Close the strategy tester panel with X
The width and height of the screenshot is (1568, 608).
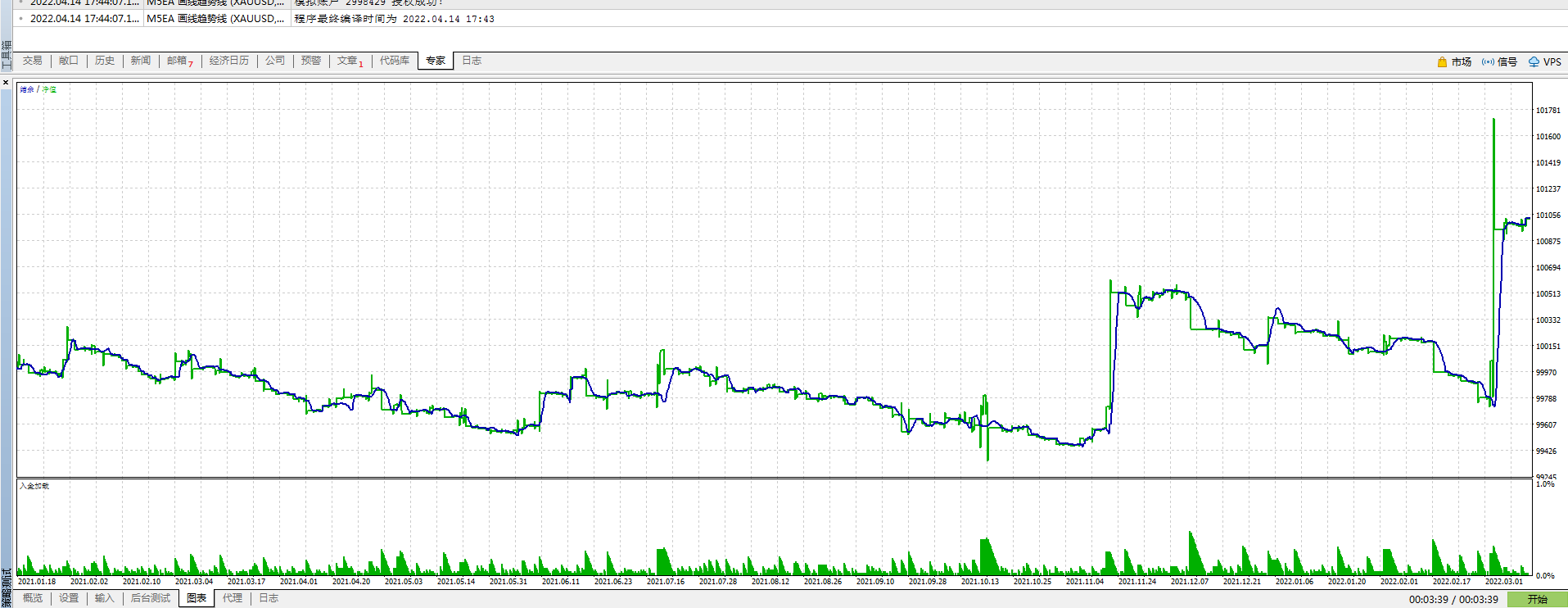(x=6, y=82)
